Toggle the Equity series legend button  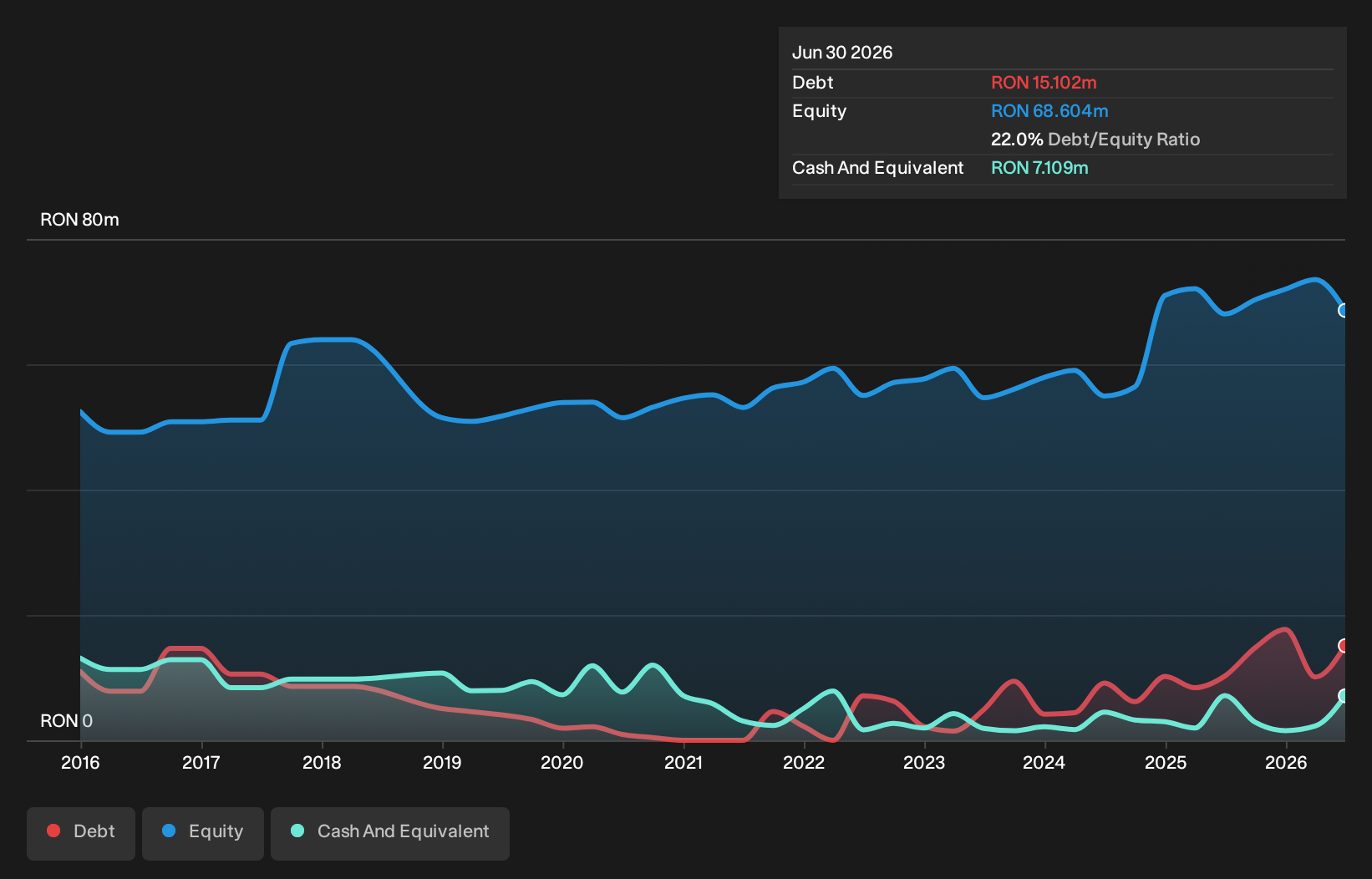coord(203,833)
